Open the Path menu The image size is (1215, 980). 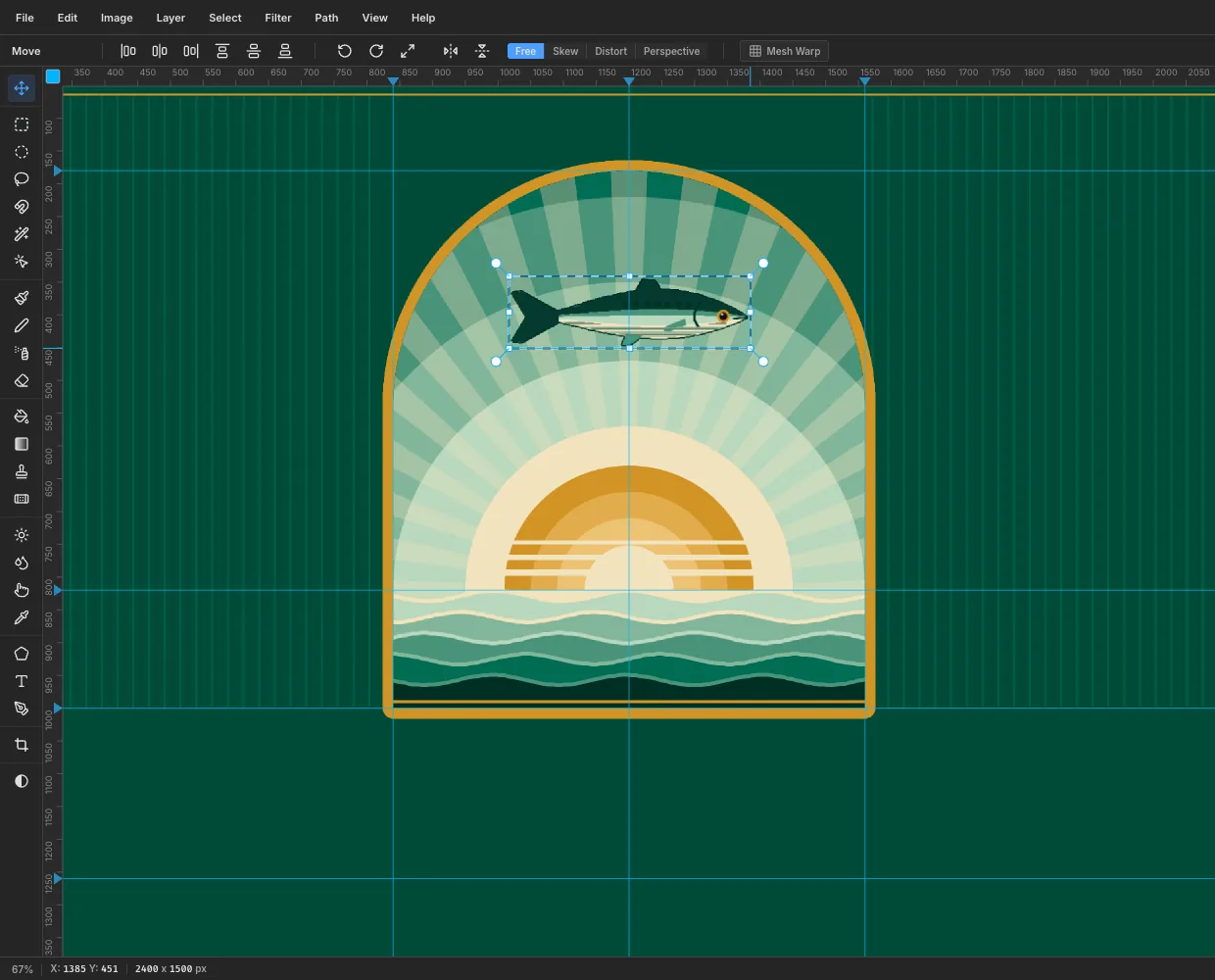326,18
